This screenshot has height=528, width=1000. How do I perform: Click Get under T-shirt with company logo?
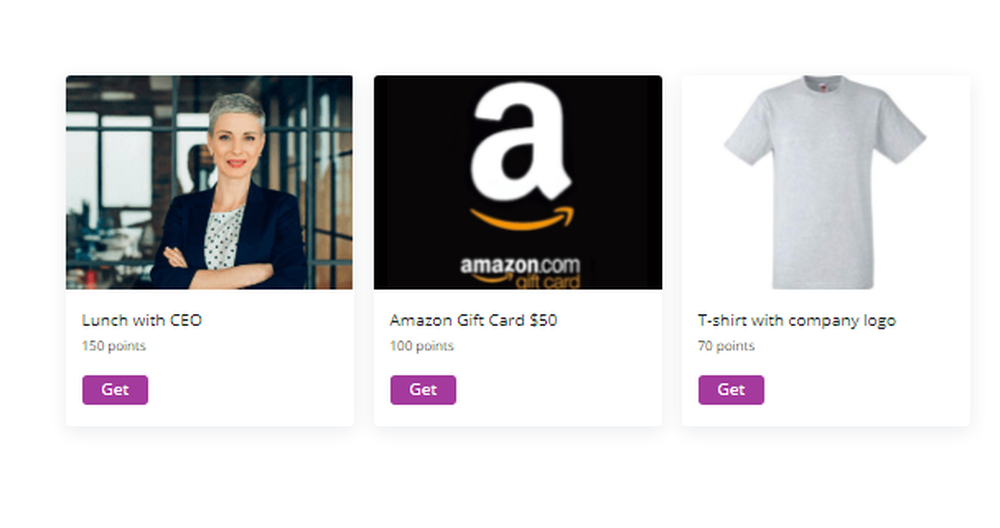click(x=731, y=390)
